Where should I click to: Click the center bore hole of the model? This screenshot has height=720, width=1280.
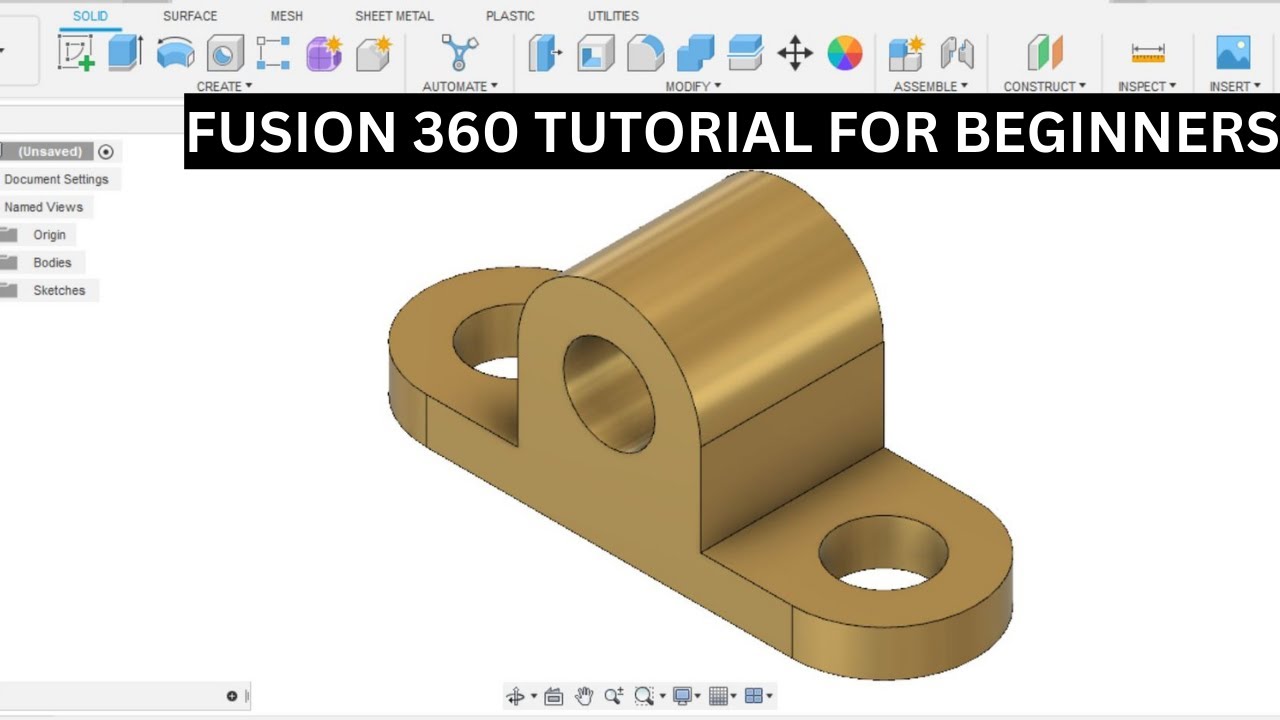point(608,394)
